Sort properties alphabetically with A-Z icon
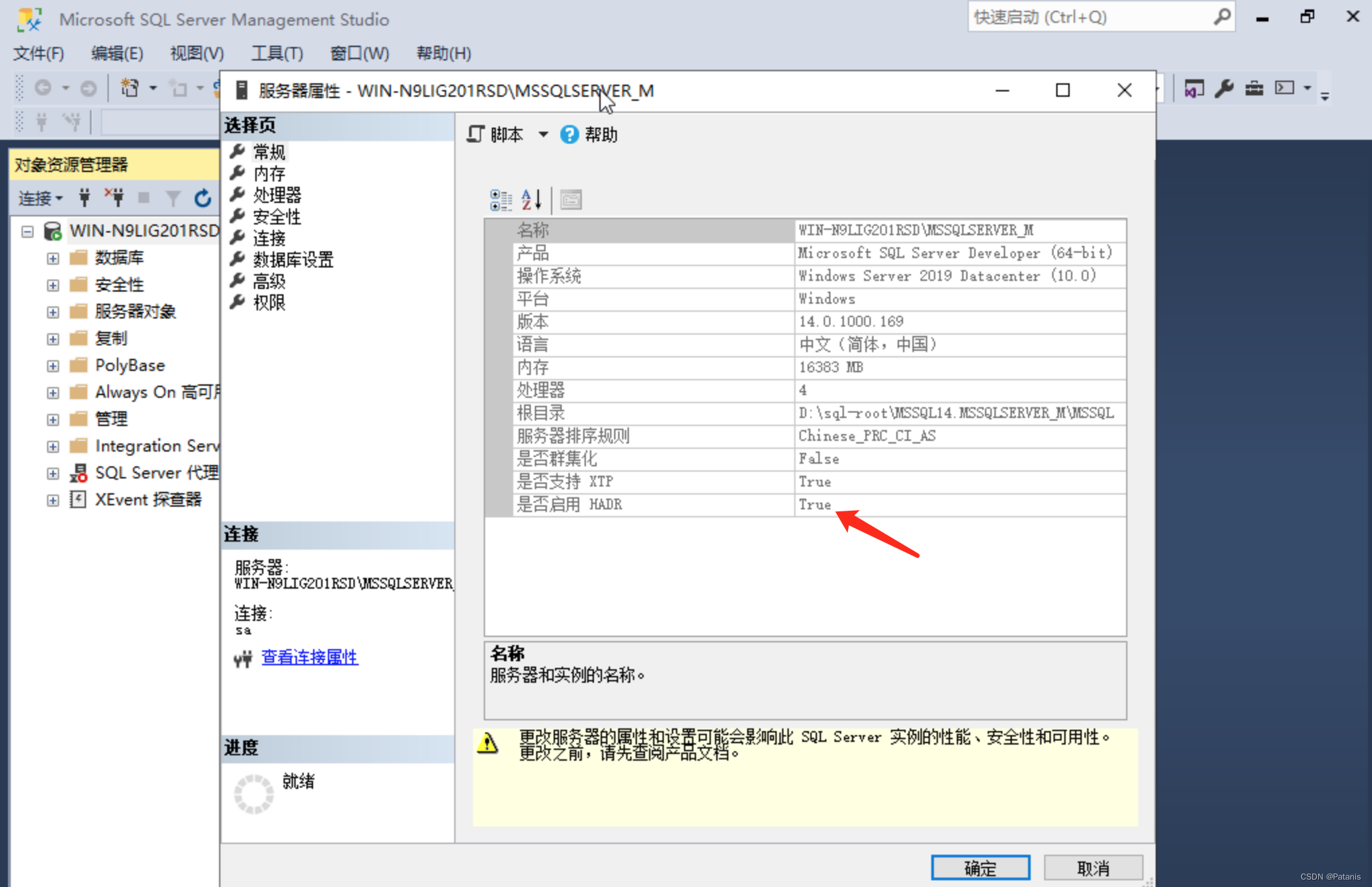This screenshot has height=887, width=1372. [532, 200]
